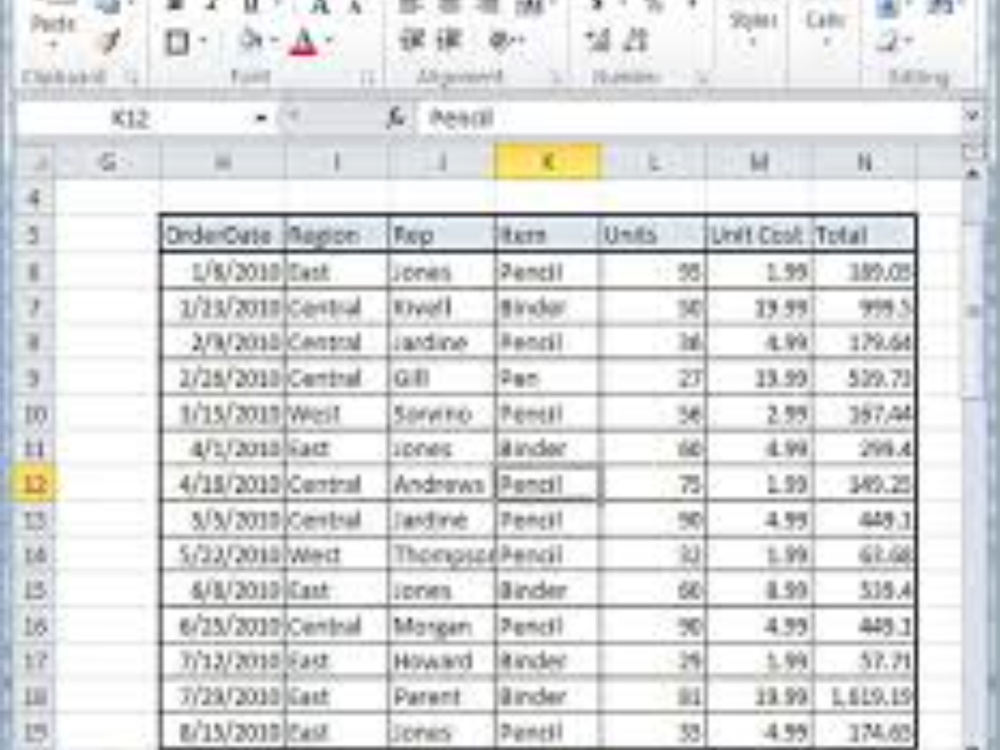Expand the Font Color dropdown arrow
The height and width of the screenshot is (750, 1000).
click(x=330, y=41)
